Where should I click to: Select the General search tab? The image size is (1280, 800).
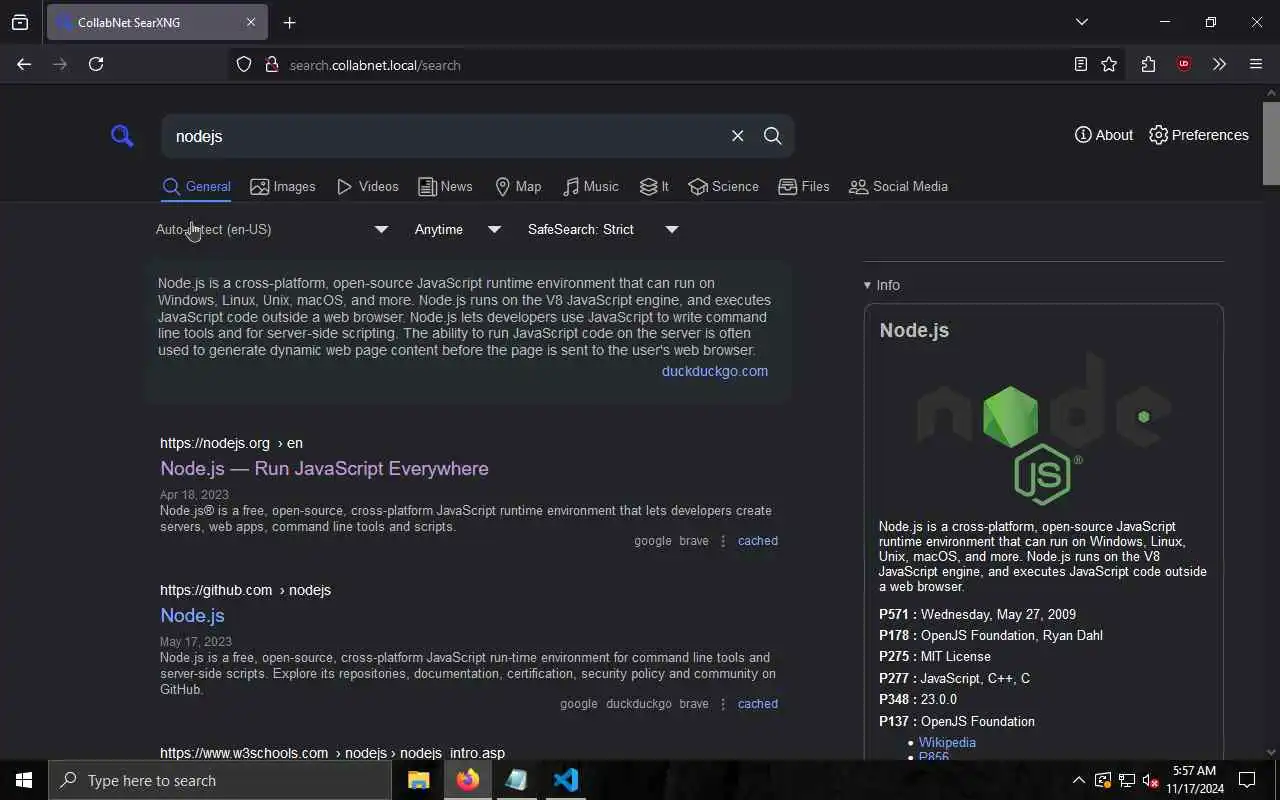[196, 187]
